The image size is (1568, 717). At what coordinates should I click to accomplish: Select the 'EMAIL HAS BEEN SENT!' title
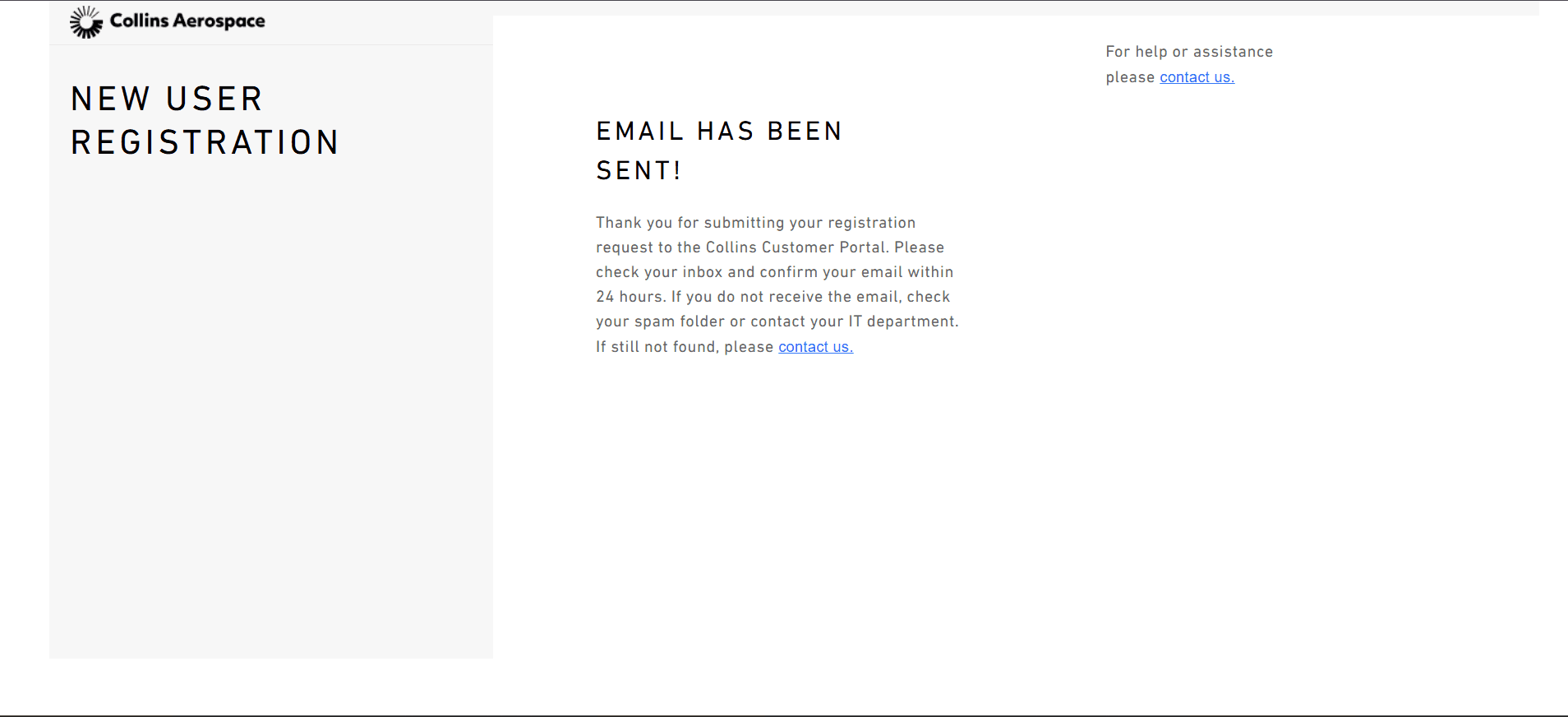pos(718,150)
